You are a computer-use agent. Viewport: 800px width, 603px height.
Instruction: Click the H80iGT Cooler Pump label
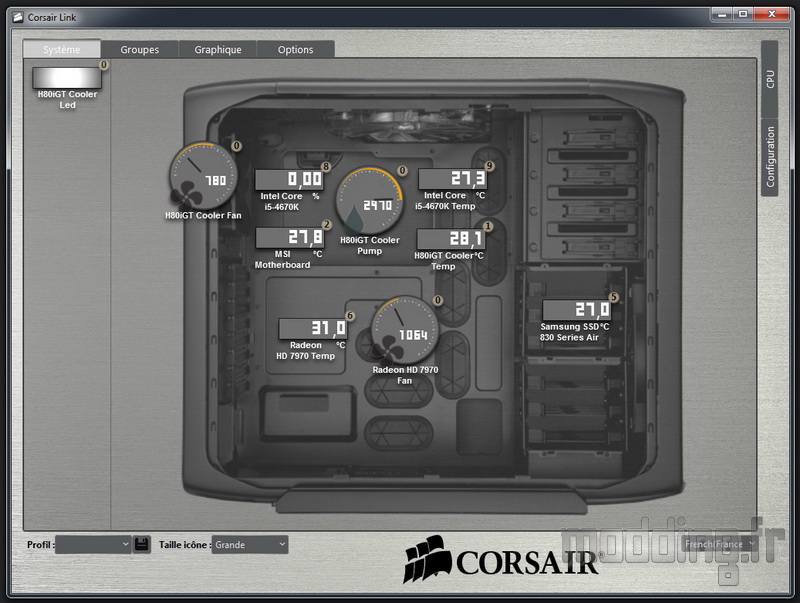(369, 245)
